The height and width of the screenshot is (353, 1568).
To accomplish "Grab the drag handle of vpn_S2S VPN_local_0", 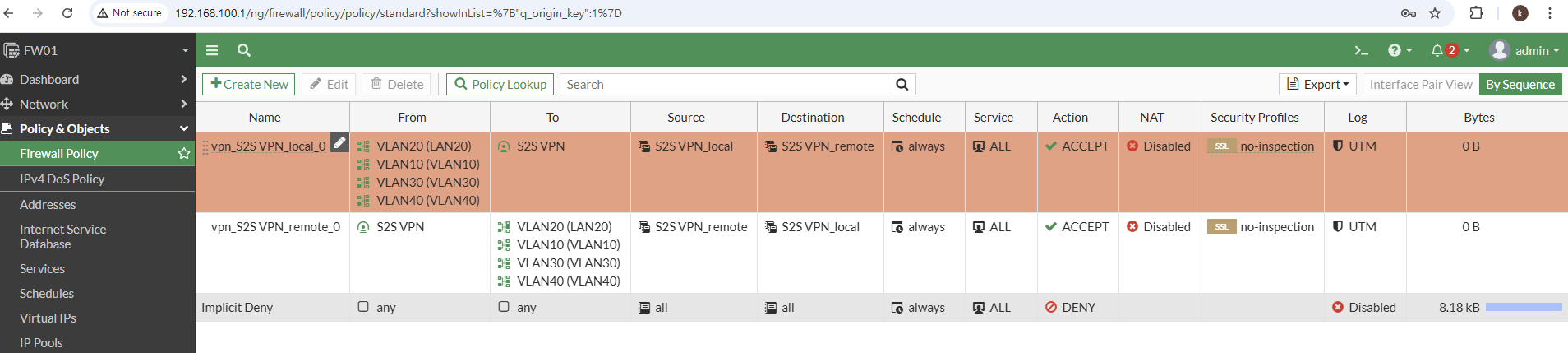I will (205, 147).
